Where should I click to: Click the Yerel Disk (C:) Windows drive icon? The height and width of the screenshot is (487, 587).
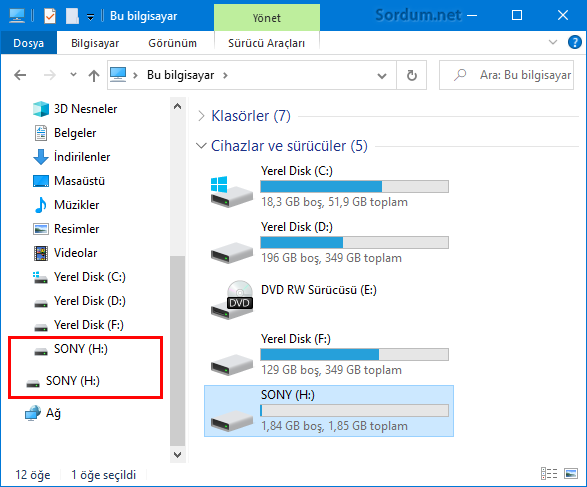pyautogui.click(x=231, y=191)
